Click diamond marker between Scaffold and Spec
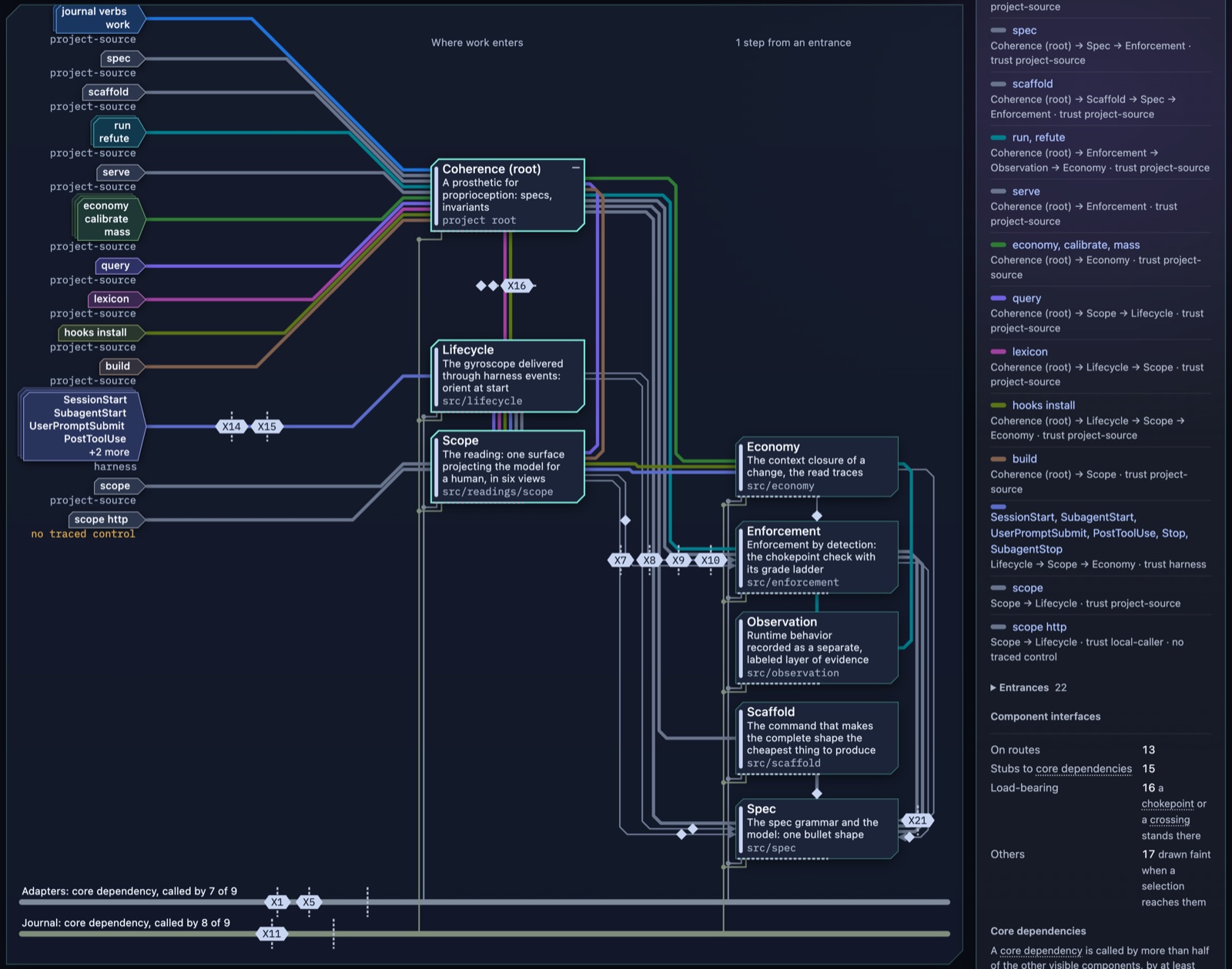The height and width of the screenshot is (969, 1232). [817, 793]
